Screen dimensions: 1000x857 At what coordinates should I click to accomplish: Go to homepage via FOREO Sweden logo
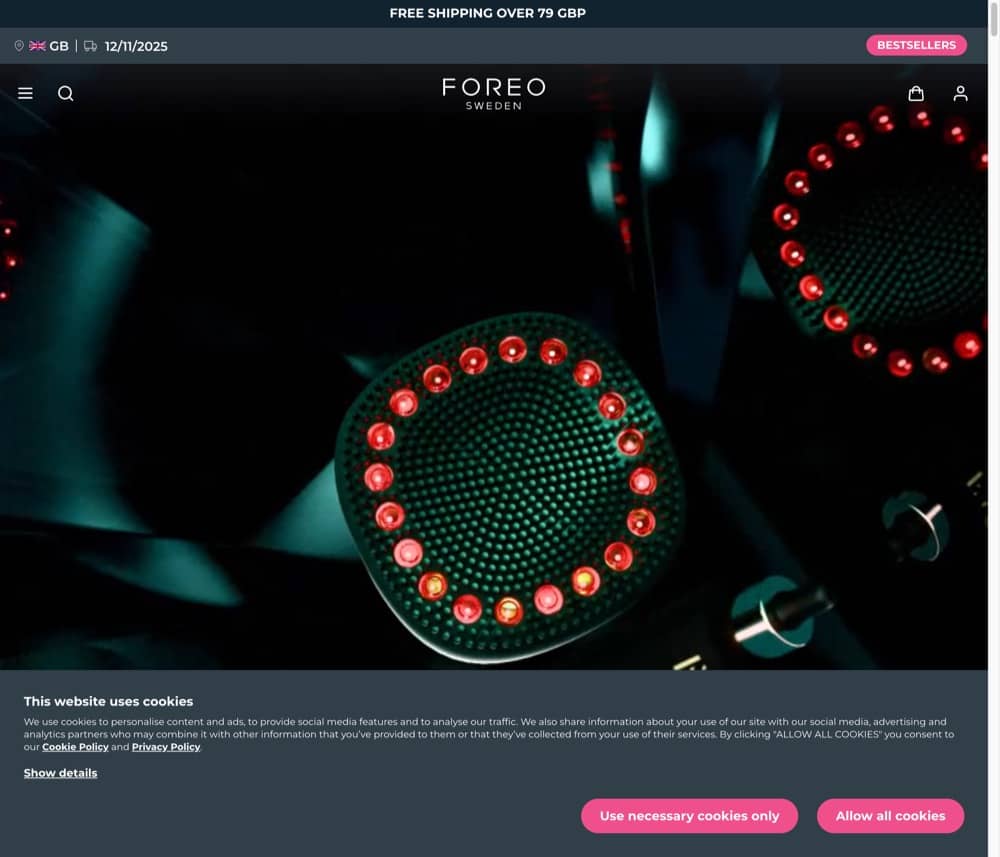(x=494, y=94)
